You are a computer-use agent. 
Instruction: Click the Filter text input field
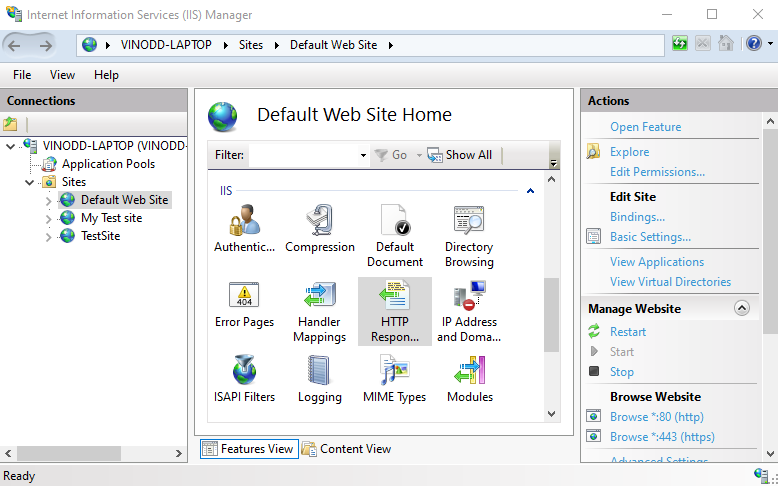(303, 155)
